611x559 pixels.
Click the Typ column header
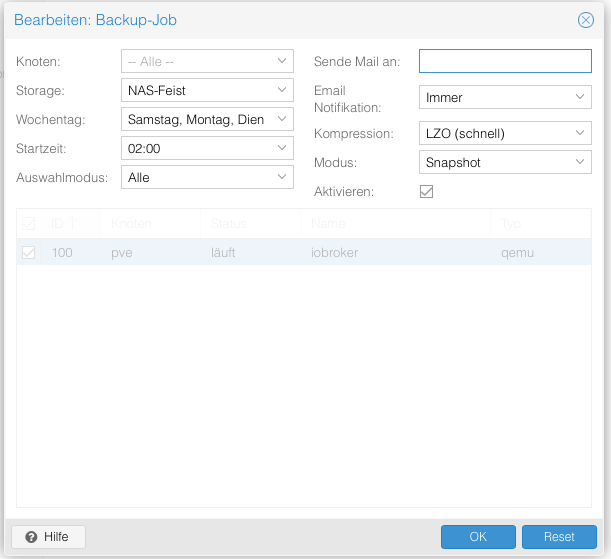(x=541, y=224)
